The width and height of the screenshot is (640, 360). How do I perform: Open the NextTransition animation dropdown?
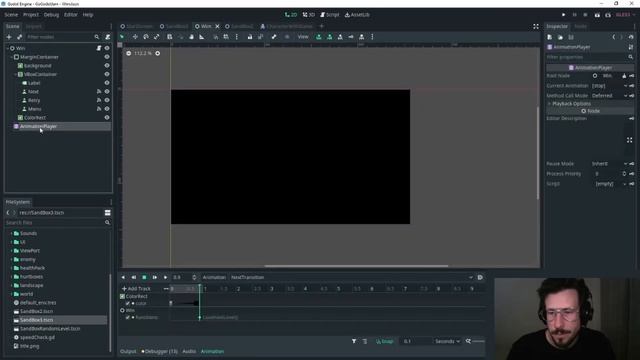tap(351, 278)
